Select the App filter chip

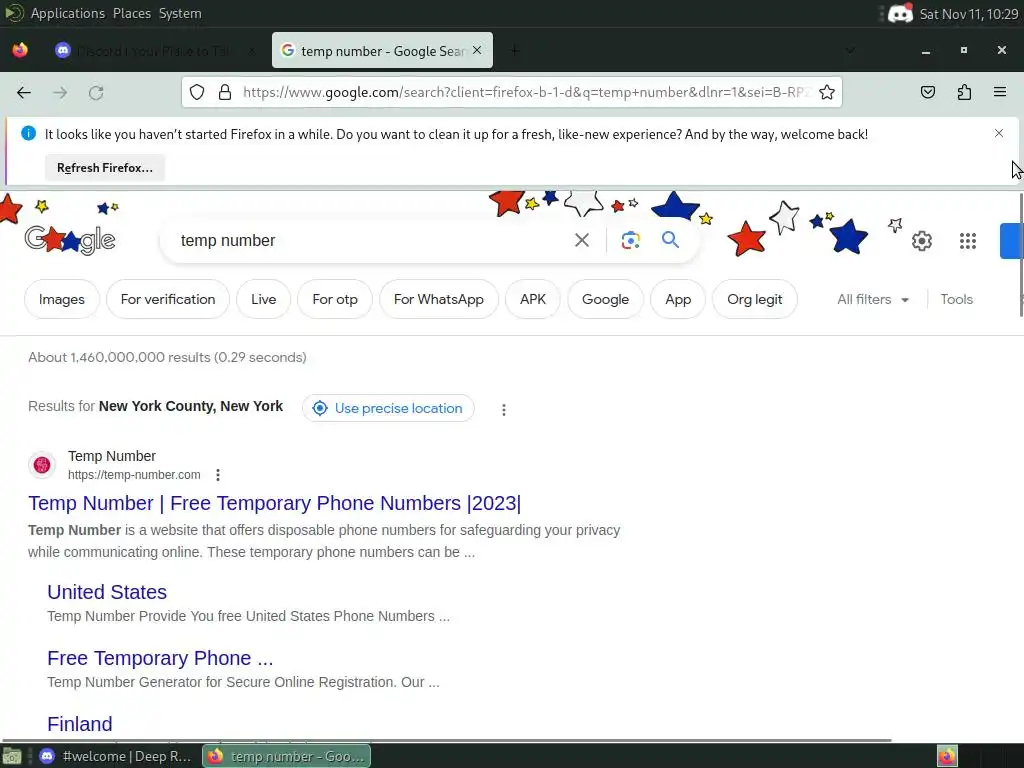point(678,299)
